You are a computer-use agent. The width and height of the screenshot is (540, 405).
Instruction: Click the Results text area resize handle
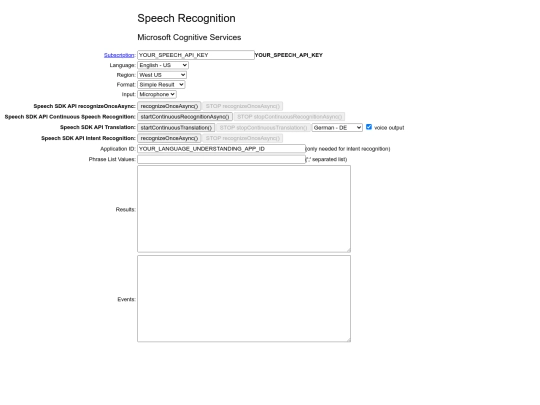click(348, 250)
